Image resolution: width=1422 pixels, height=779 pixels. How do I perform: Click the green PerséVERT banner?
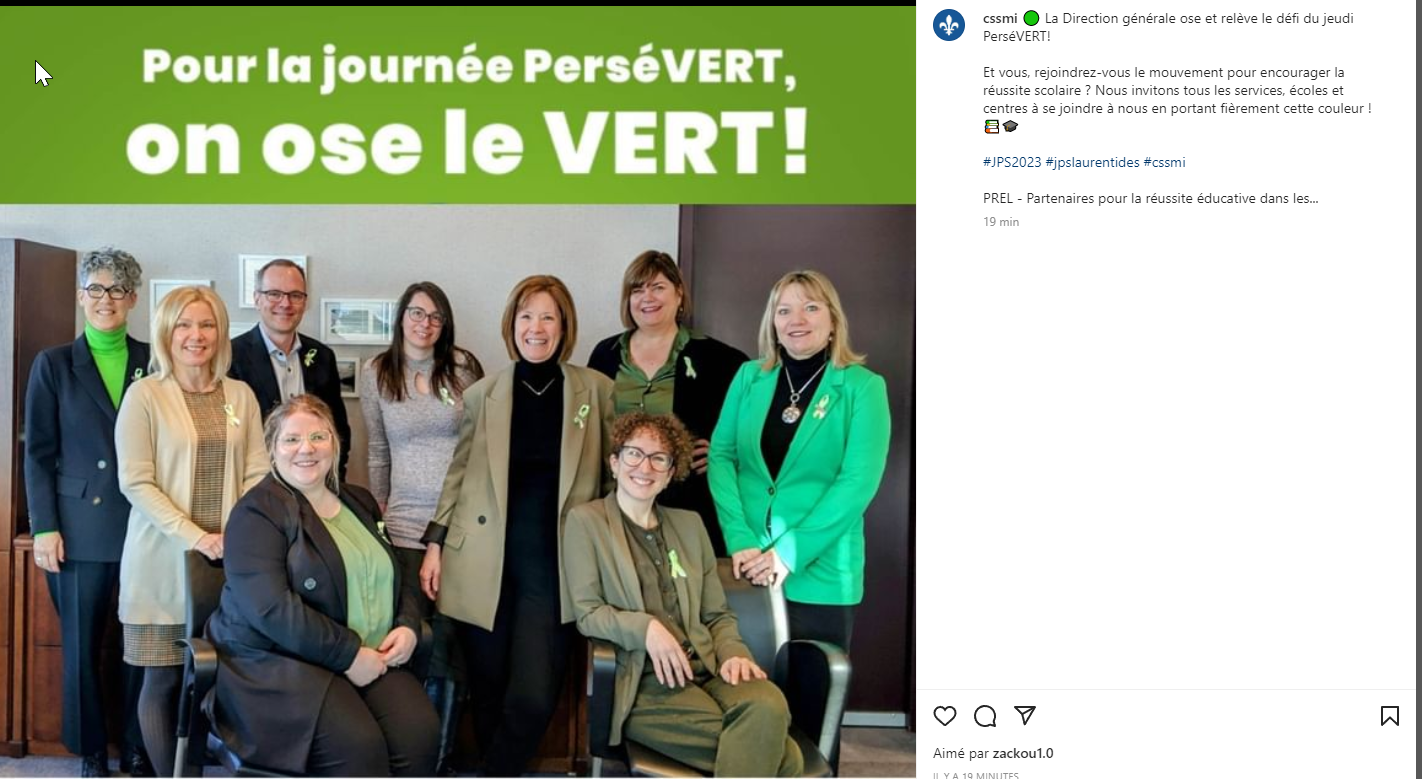tap(458, 105)
